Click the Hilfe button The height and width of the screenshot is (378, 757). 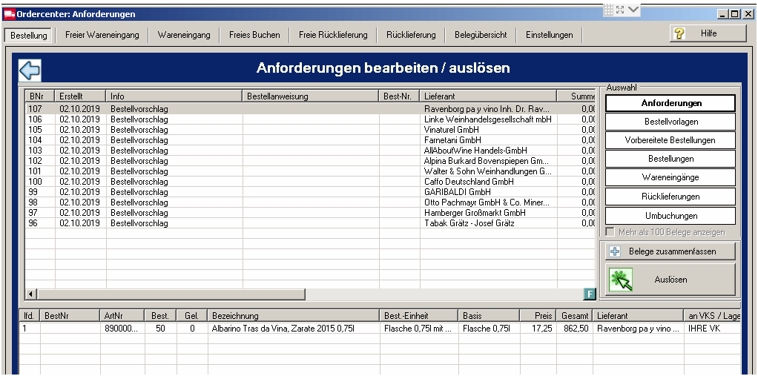pos(708,34)
